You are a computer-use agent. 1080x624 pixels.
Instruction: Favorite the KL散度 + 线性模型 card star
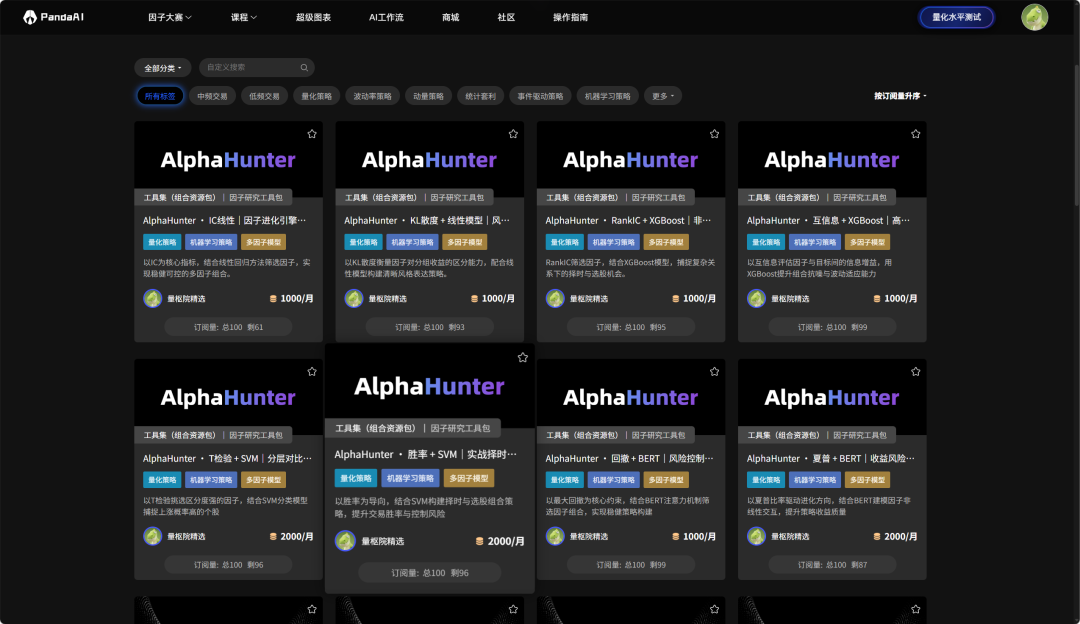513,134
